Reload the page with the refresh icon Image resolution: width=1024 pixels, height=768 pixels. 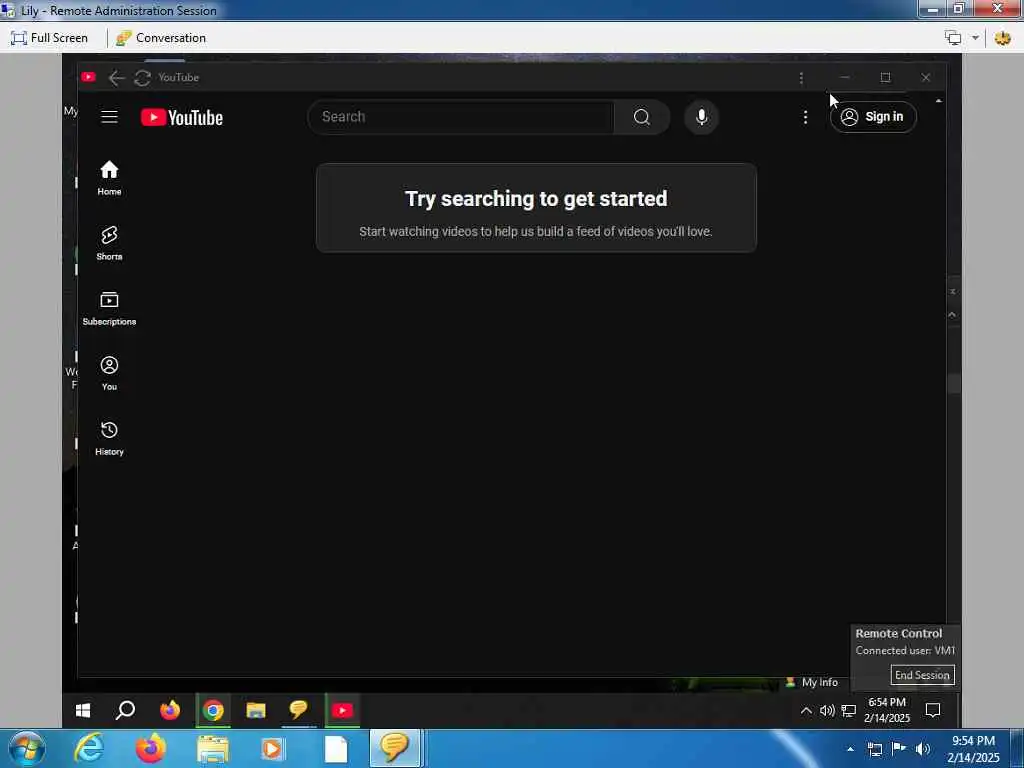point(142,78)
